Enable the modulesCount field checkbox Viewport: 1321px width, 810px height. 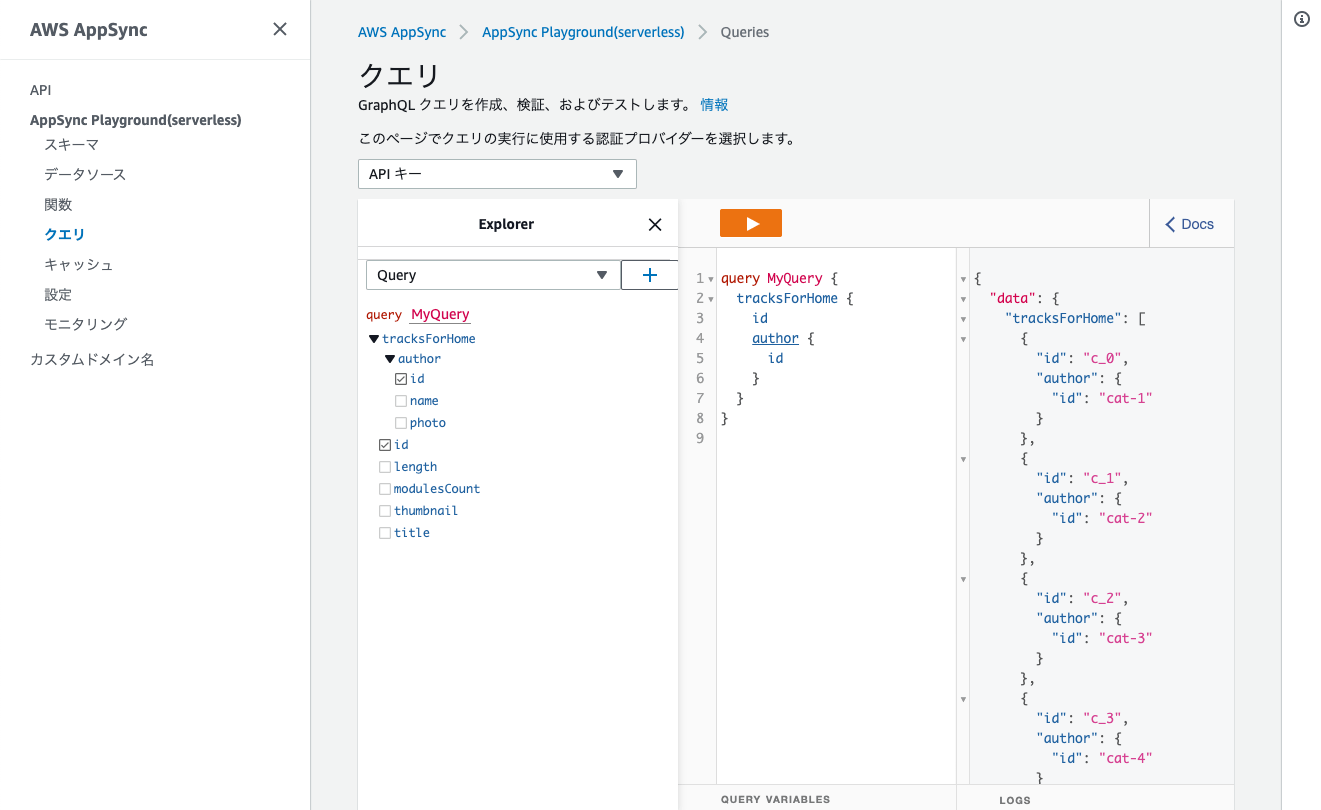pyautogui.click(x=385, y=489)
